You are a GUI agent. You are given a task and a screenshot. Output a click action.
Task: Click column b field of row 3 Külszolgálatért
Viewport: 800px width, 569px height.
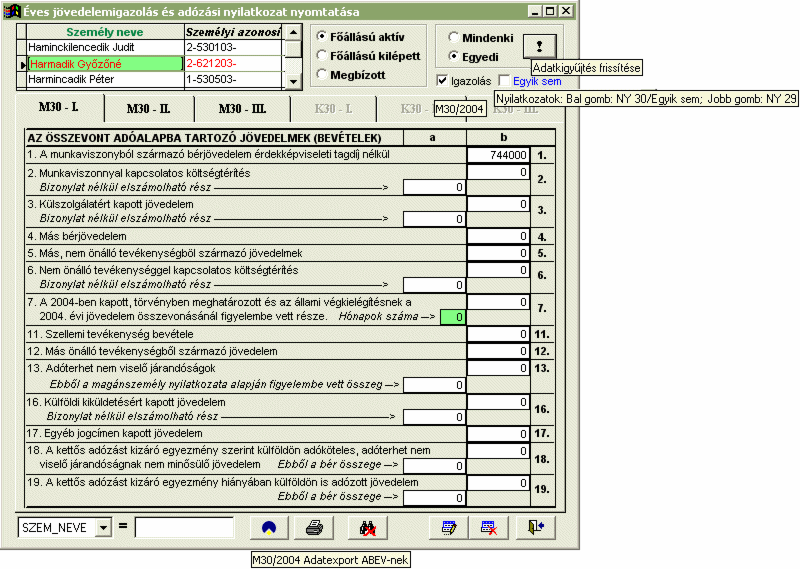498,204
